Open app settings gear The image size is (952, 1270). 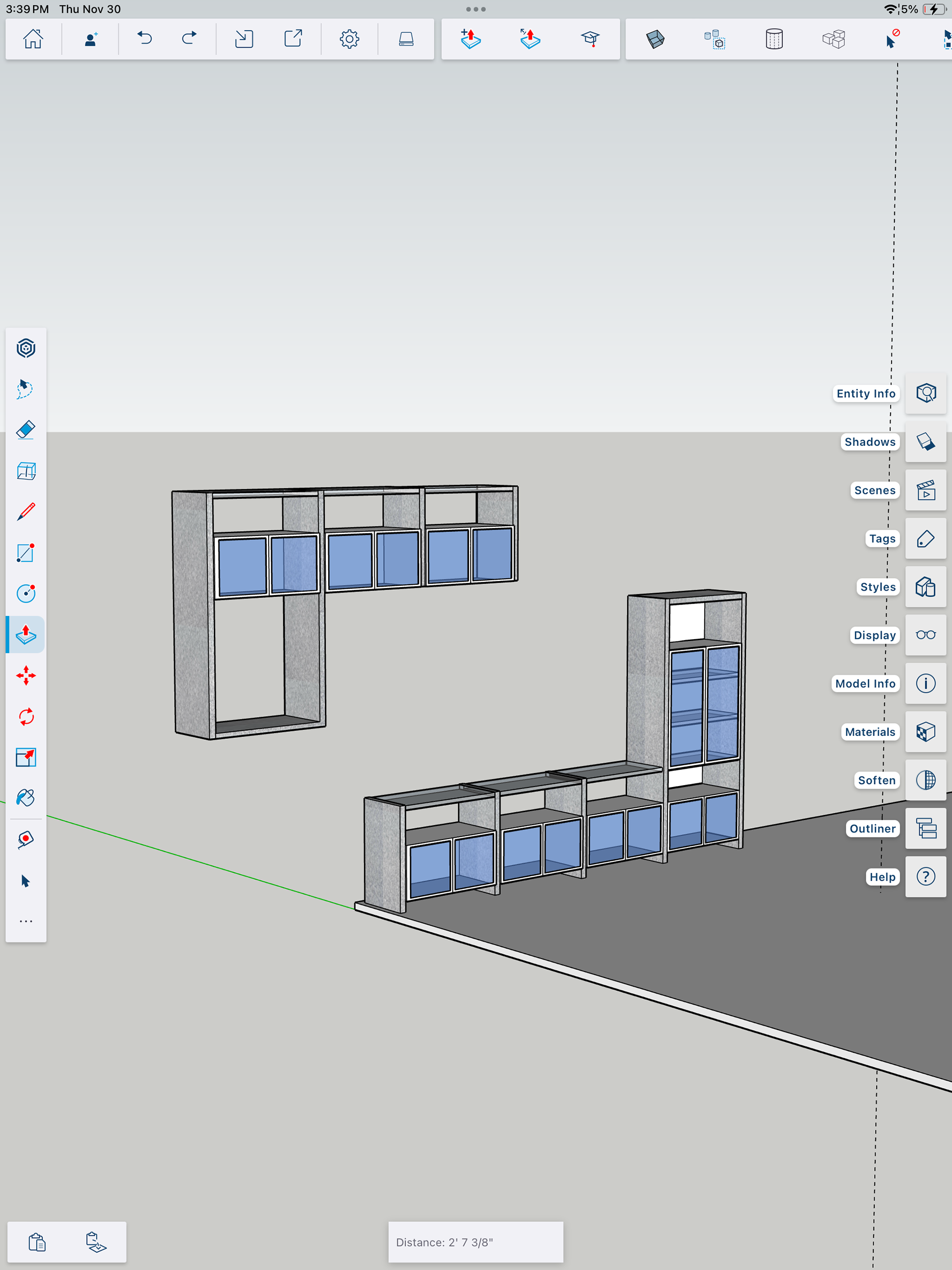pos(349,39)
